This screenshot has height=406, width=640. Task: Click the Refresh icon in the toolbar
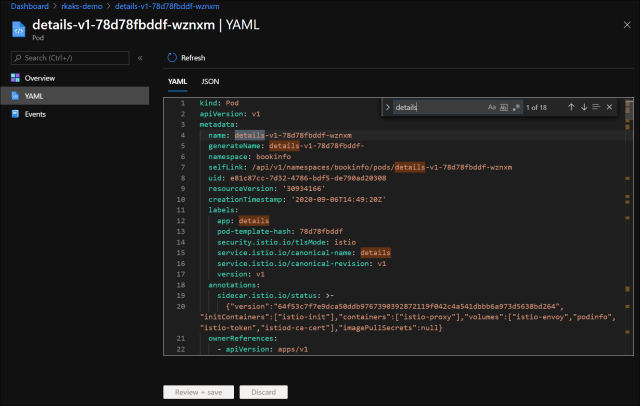pos(171,58)
